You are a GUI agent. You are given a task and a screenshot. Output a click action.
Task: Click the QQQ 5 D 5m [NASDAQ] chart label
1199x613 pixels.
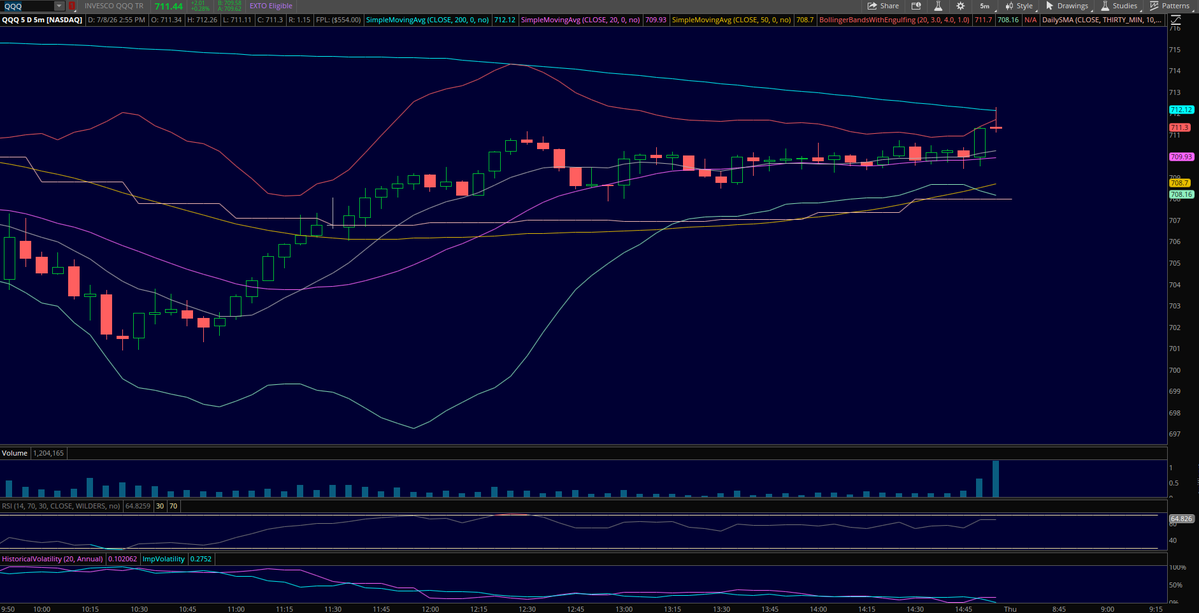click(x=42, y=18)
